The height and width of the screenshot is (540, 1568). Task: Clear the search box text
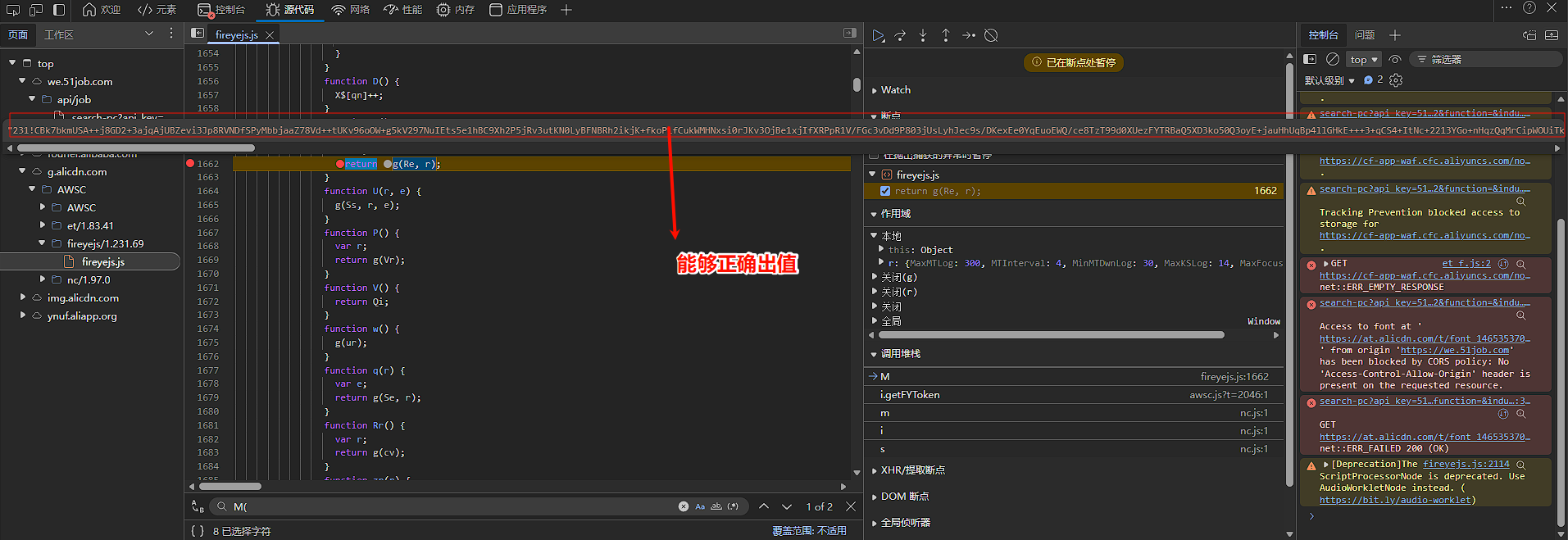(684, 506)
